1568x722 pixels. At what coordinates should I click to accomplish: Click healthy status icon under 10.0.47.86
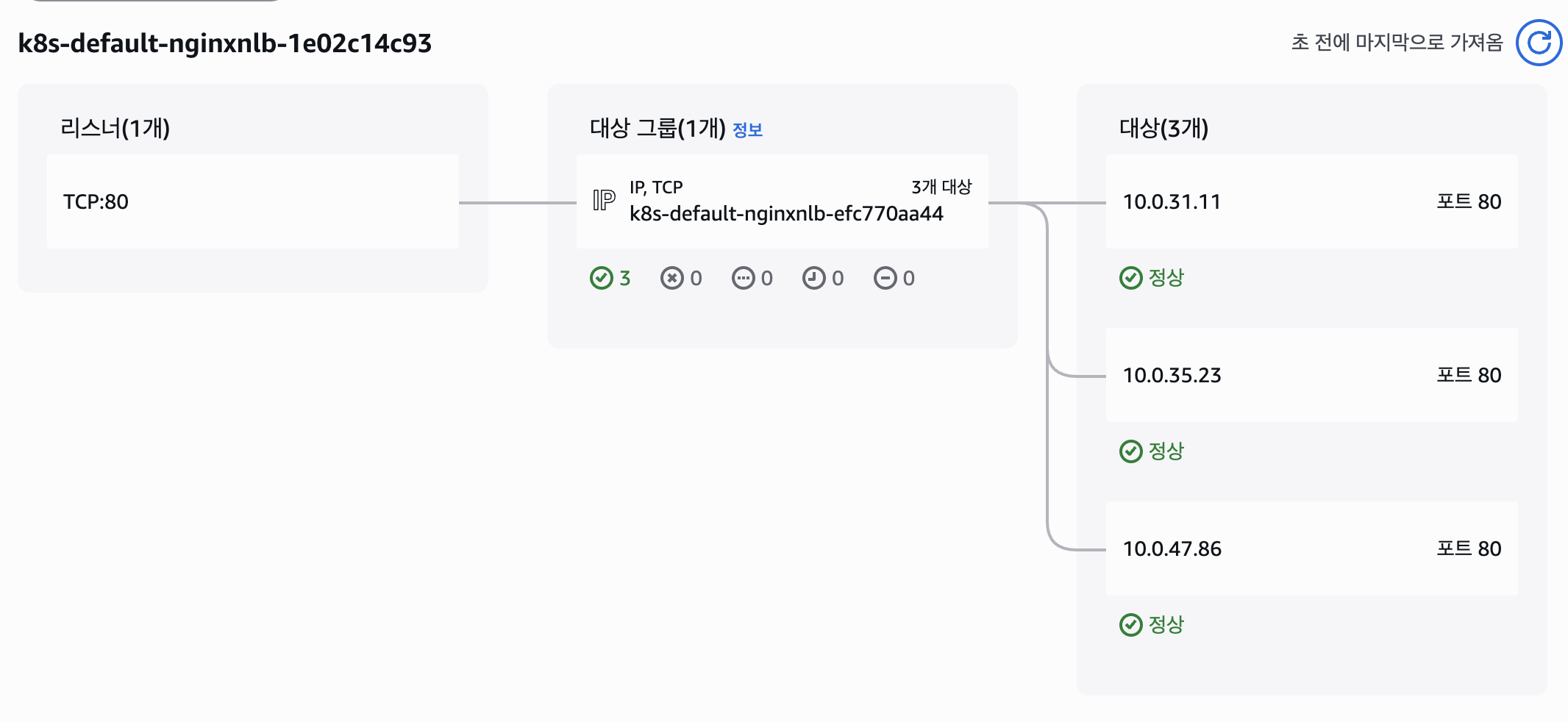point(1130,625)
